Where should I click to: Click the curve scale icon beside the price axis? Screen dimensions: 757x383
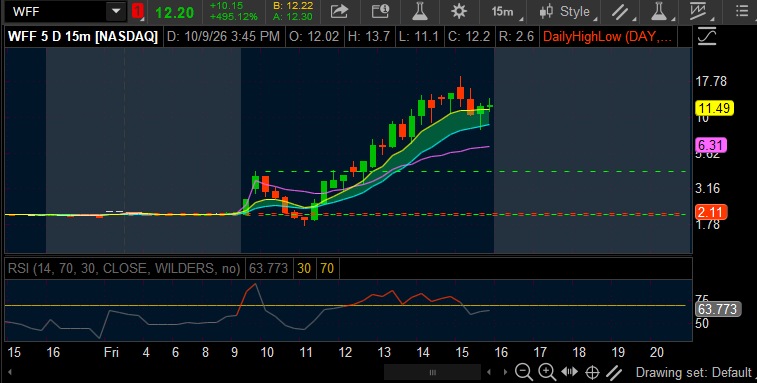coord(707,37)
